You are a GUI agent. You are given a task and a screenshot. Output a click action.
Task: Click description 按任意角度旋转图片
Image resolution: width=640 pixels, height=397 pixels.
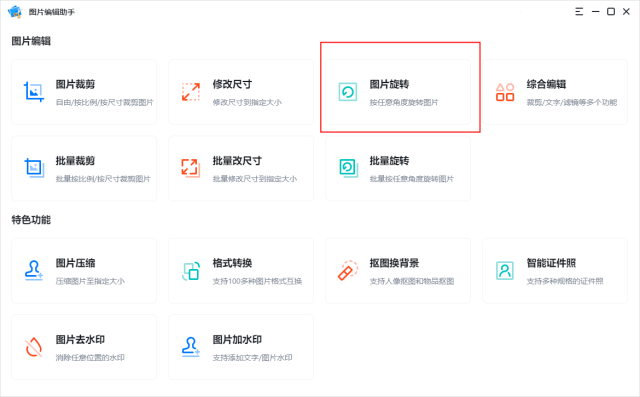click(x=404, y=102)
